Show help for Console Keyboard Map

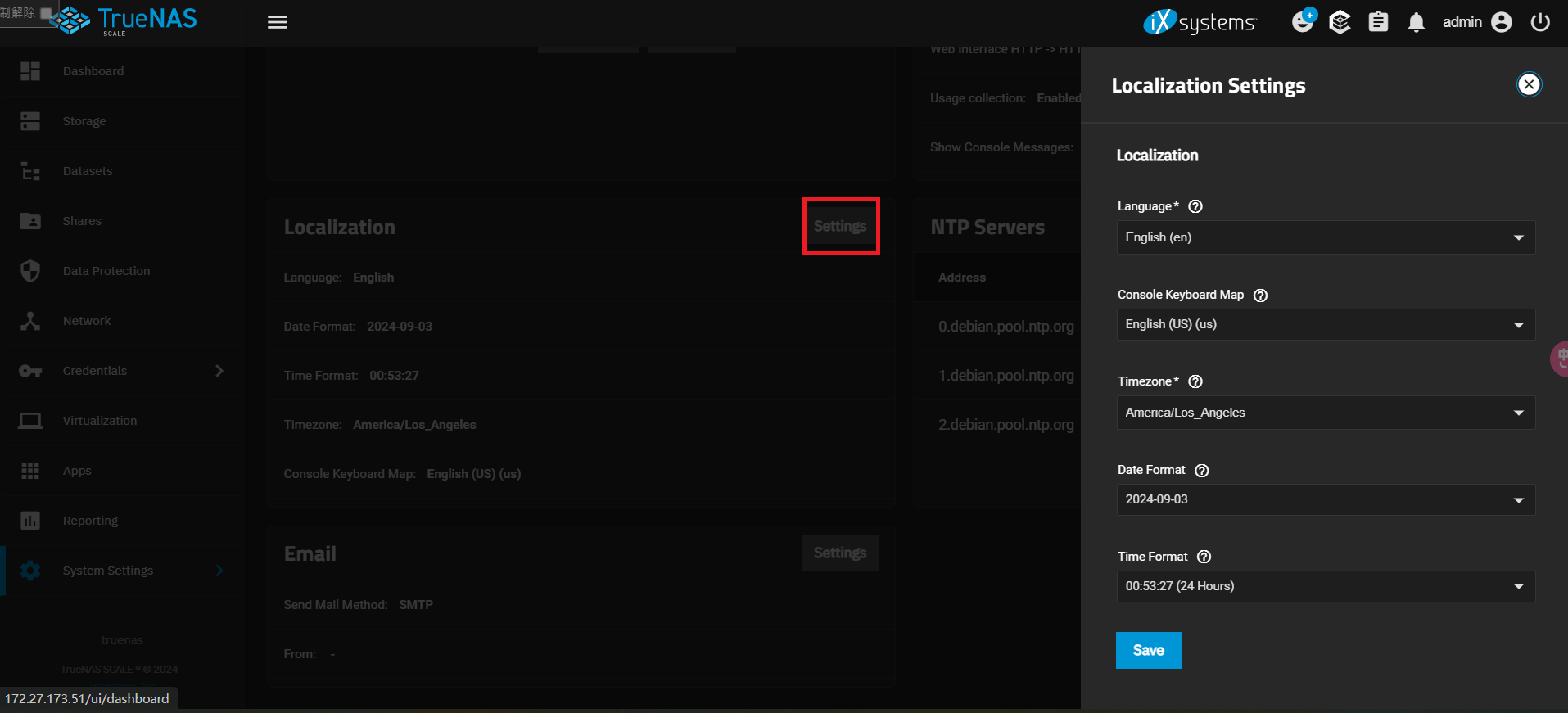1261,296
